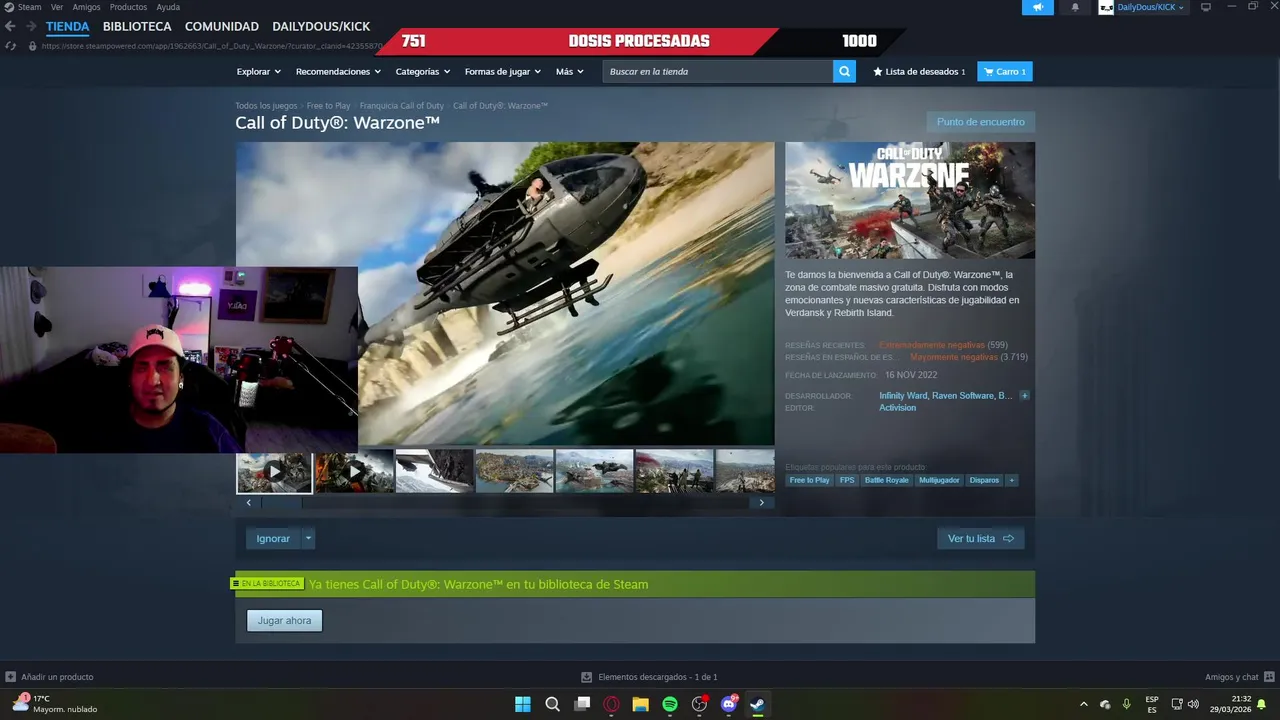The width and height of the screenshot is (1280, 720).
Task: Select the second video thumbnail
Action: (354, 472)
